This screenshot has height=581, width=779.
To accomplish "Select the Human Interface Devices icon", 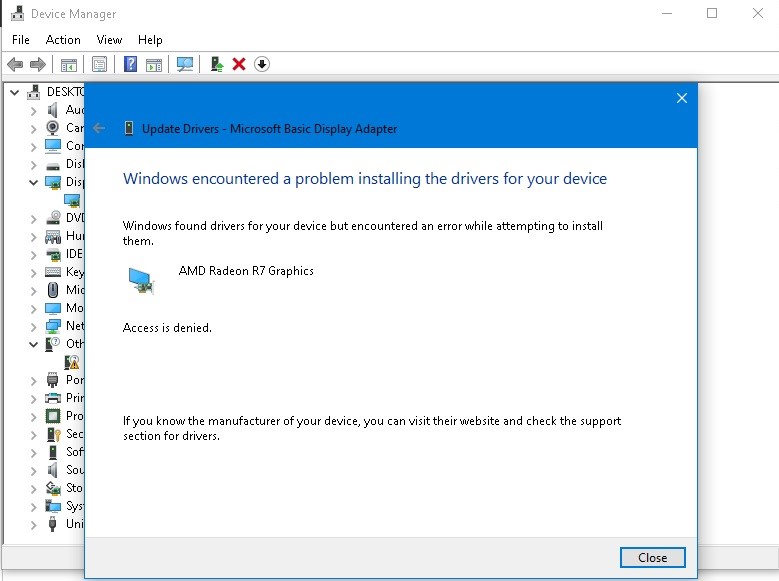I will pyautogui.click(x=53, y=237).
